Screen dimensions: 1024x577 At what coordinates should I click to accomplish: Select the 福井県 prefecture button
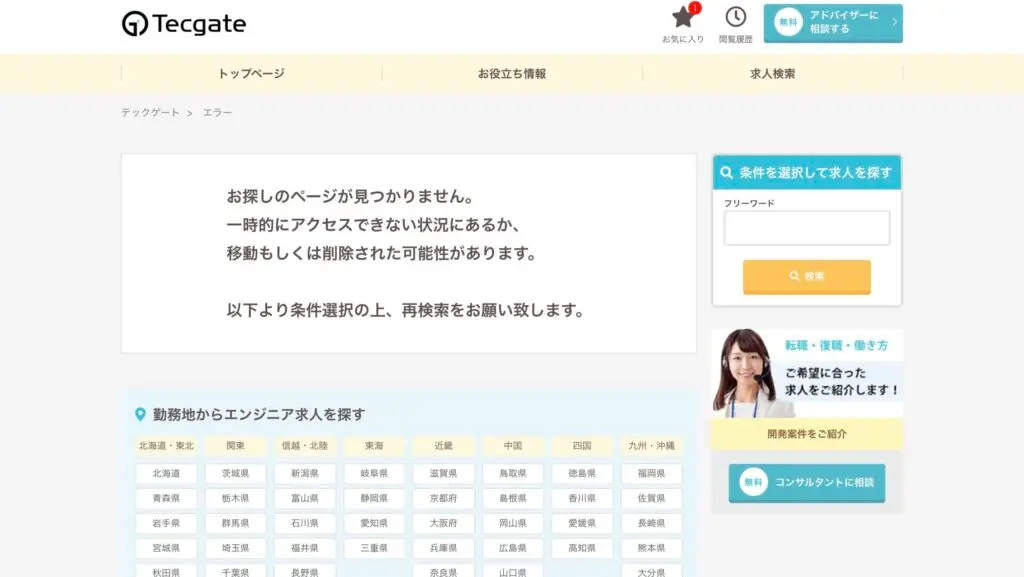(304, 548)
